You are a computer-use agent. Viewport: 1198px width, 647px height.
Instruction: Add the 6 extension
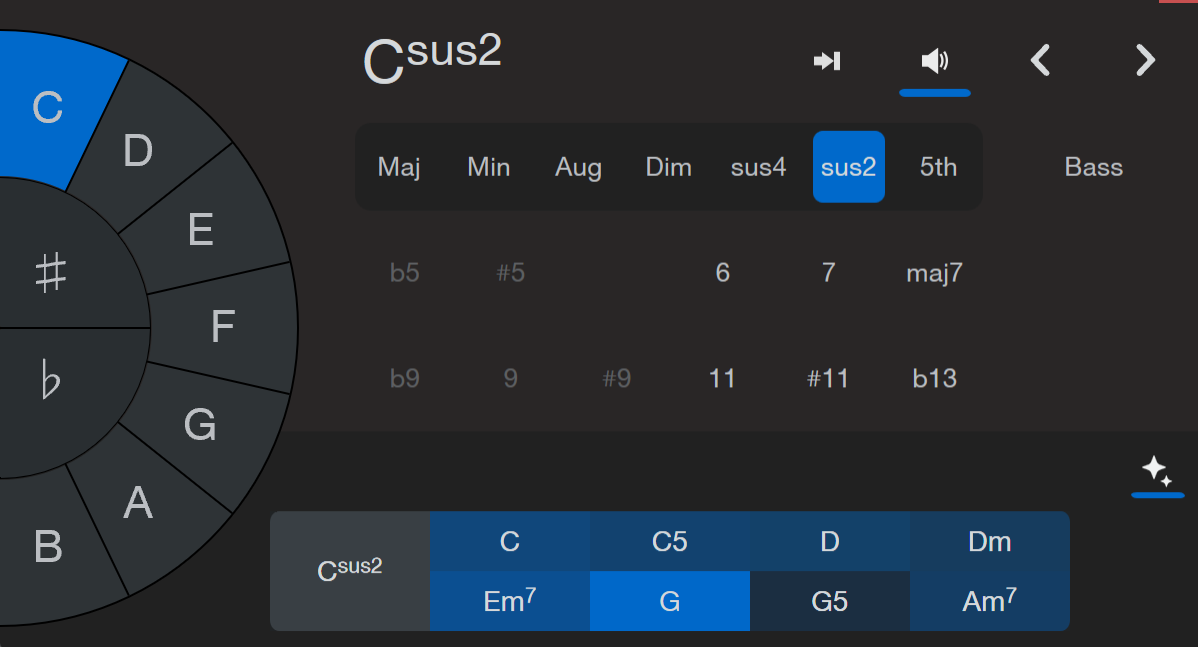722,273
